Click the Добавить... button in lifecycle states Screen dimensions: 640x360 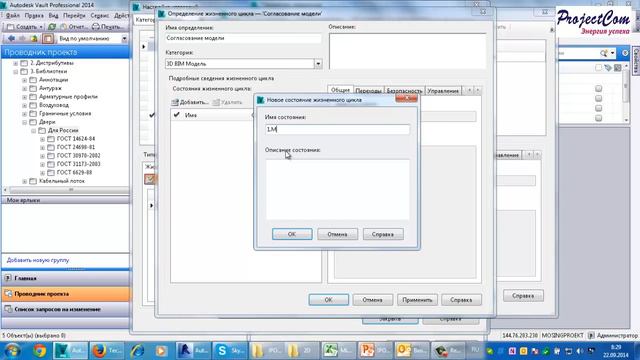(x=190, y=102)
